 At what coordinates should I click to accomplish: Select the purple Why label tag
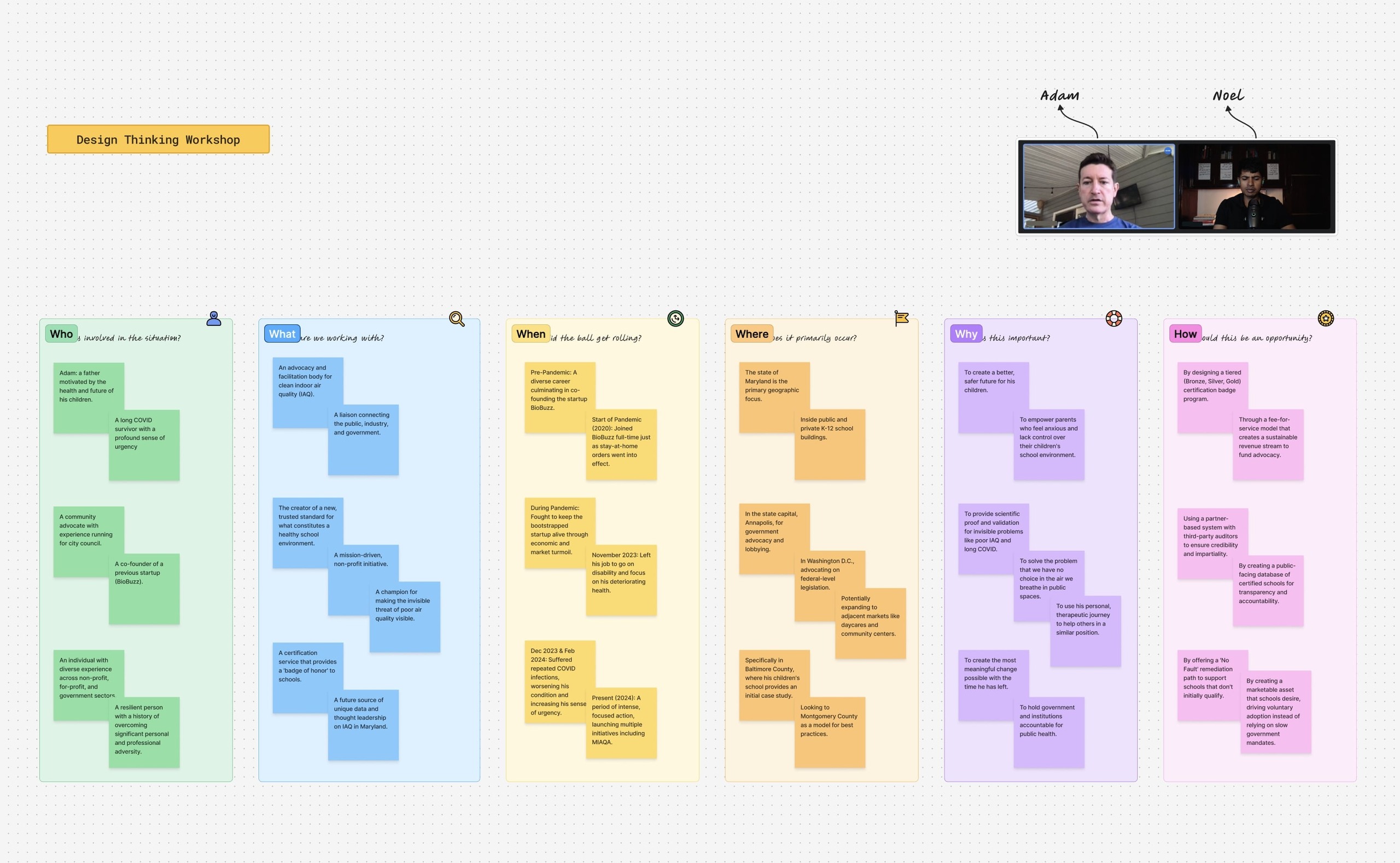pyautogui.click(x=966, y=334)
